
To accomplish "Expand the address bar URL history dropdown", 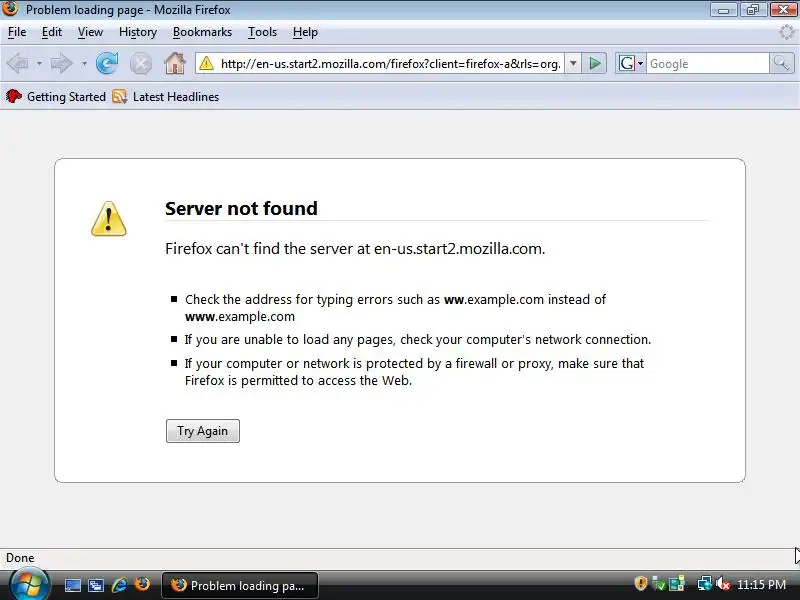I will 573,64.
